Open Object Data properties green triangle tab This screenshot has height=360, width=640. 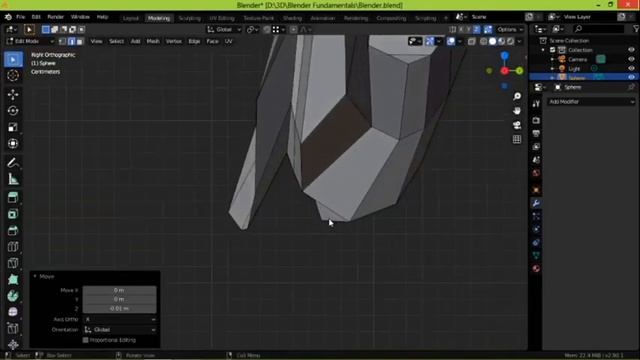536,255
